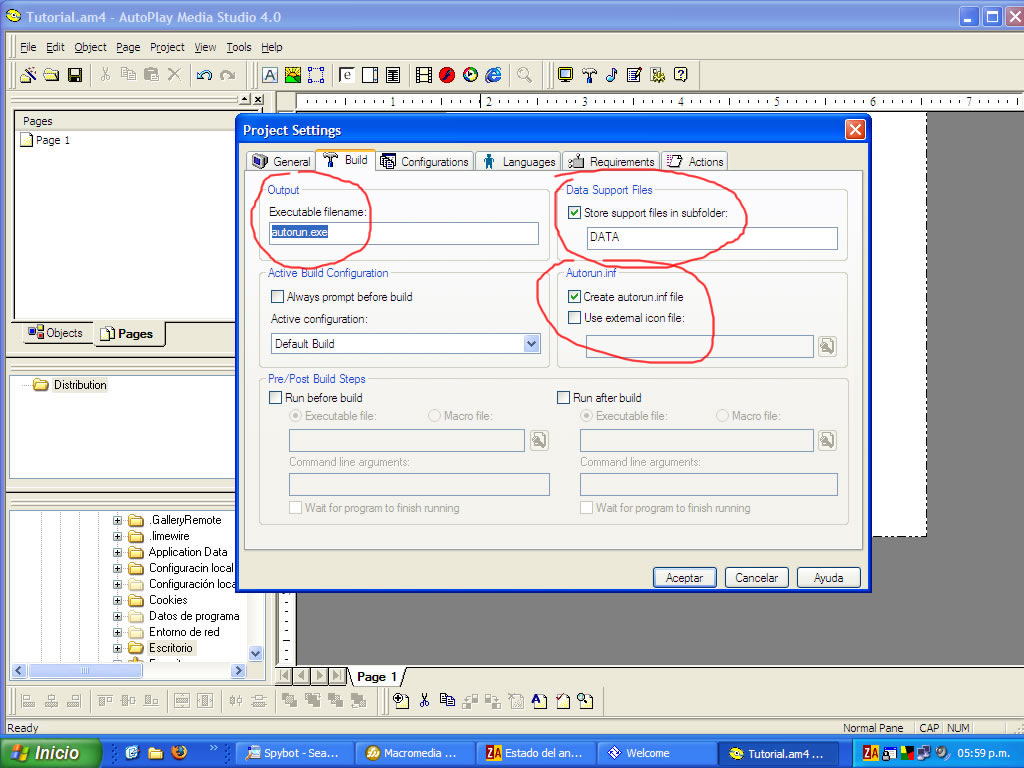Click the Ayuda button
This screenshot has height=768, width=1024.
(828, 578)
